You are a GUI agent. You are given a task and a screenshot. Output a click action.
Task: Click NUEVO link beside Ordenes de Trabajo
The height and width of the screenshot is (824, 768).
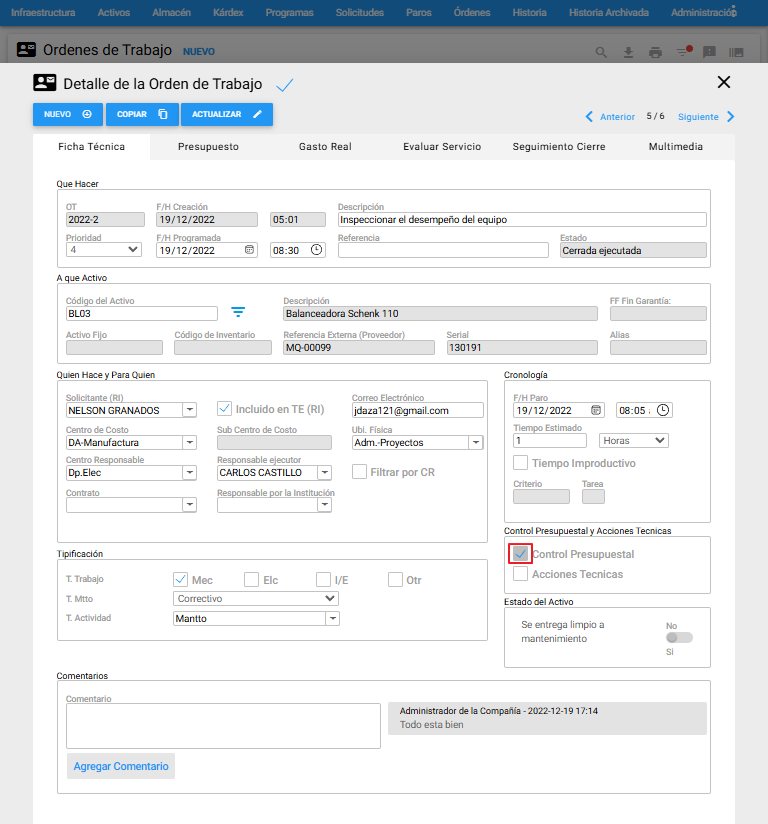[199, 52]
